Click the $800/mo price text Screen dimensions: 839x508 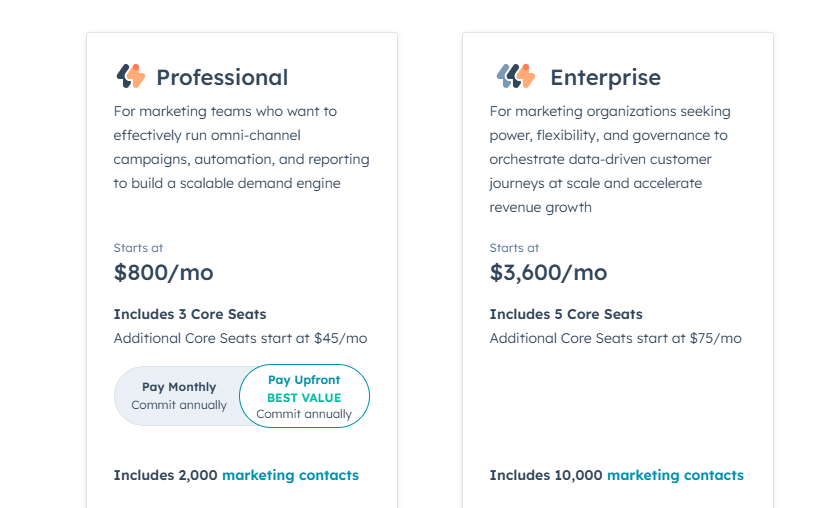163,272
